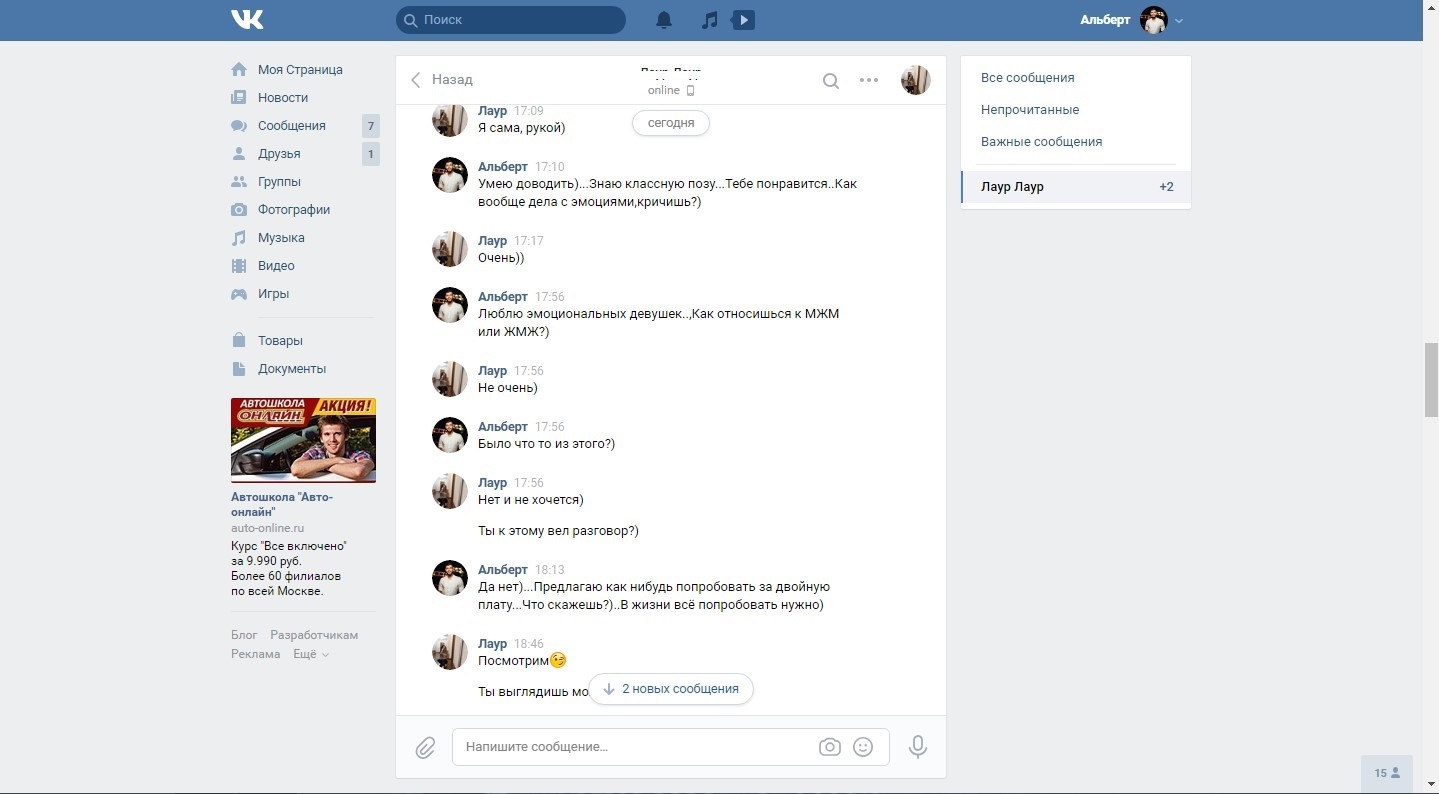1439x794 pixels.
Task: Go to Моя Страница
Action: coord(300,70)
